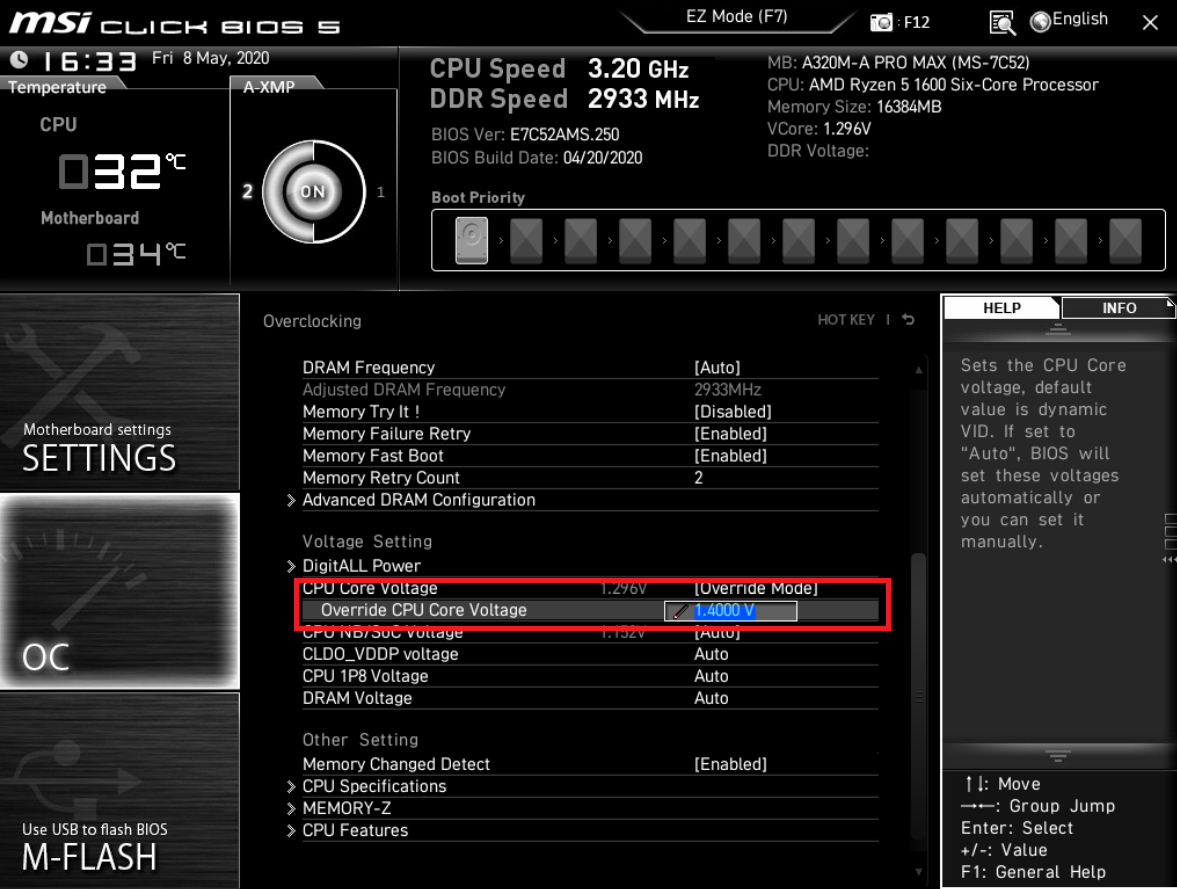Click the back arrow next to HOT KEY
1177x889 pixels.
pyautogui.click(x=908, y=320)
